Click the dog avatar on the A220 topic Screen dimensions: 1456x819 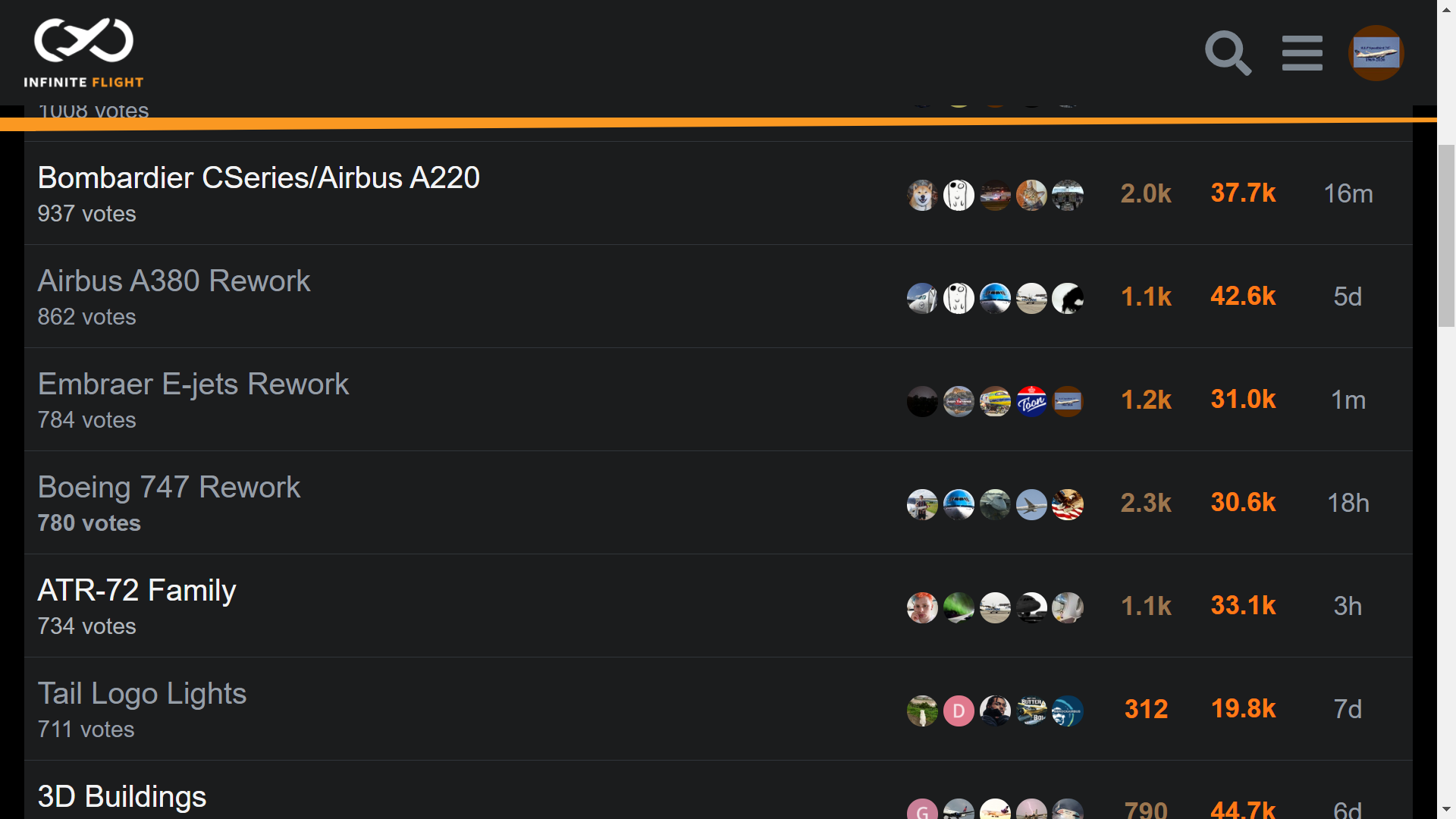922,195
